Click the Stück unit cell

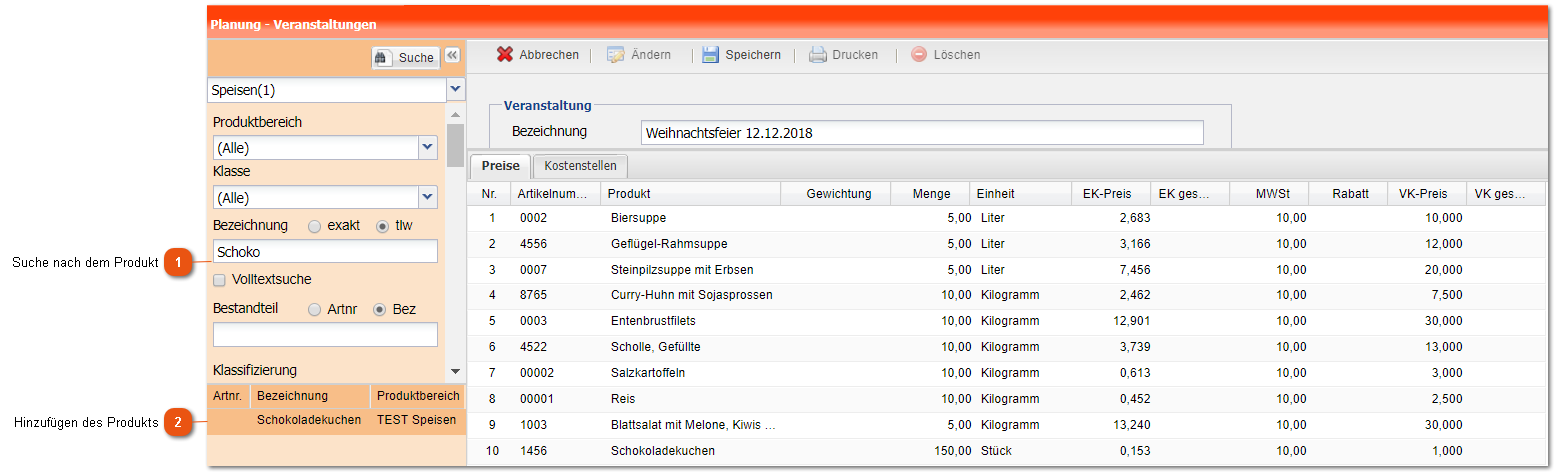996,451
